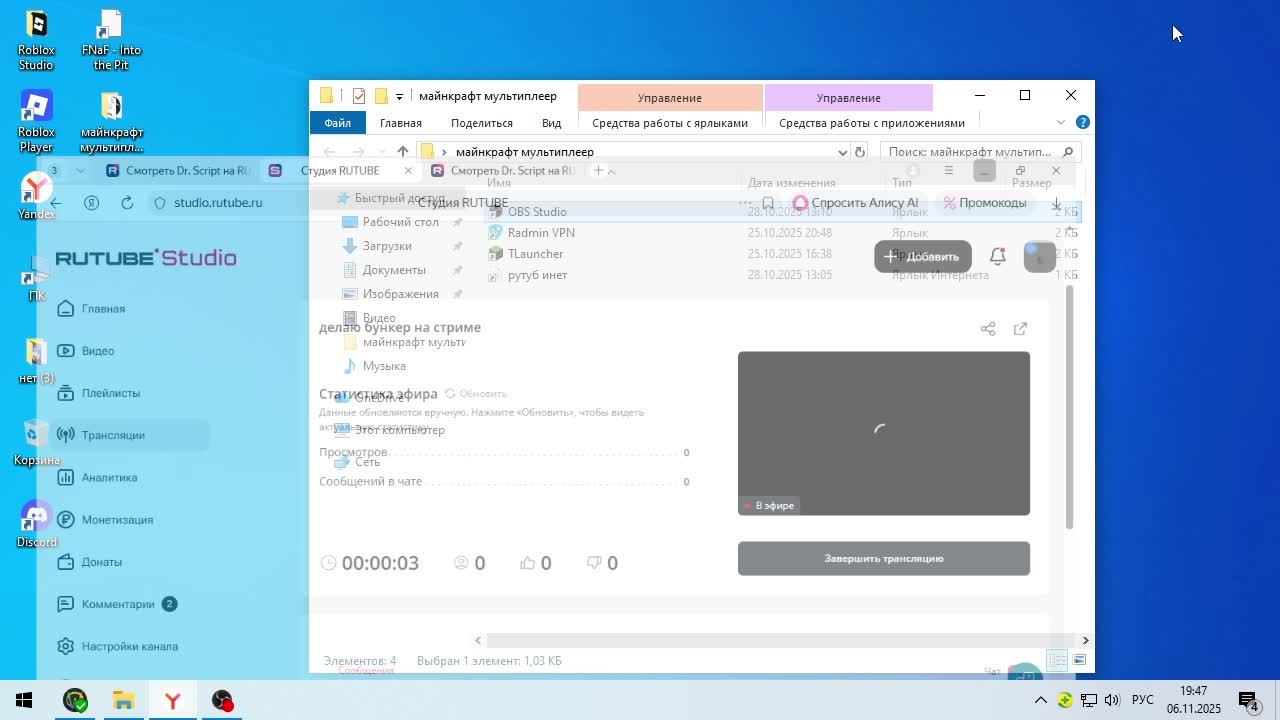Screen dimensions: 1280x720
Task: Open the Вид ribbon tab
Action: tap(551, 123)
